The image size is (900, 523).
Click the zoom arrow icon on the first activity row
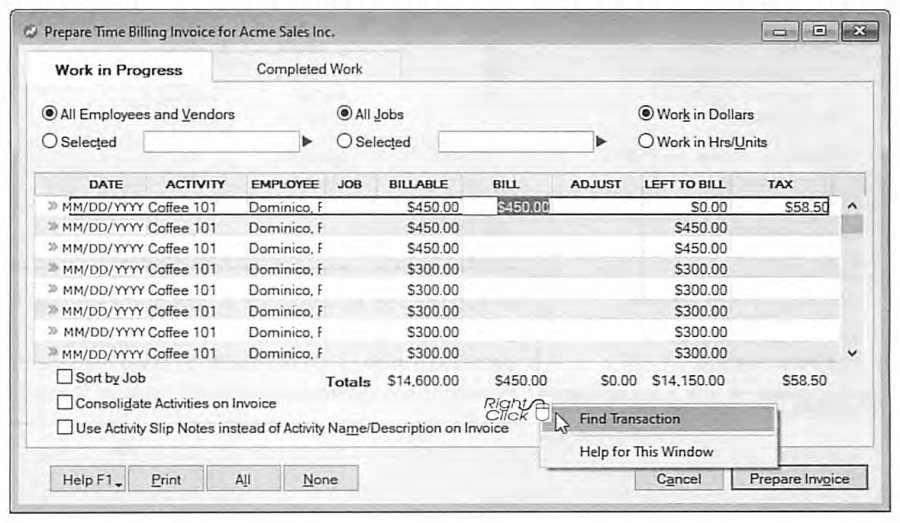click(x=53, y=206)
